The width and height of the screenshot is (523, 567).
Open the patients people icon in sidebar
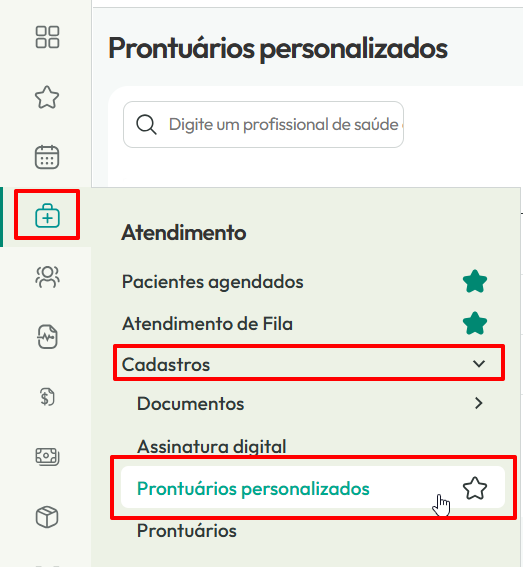[x=47, y=277]
